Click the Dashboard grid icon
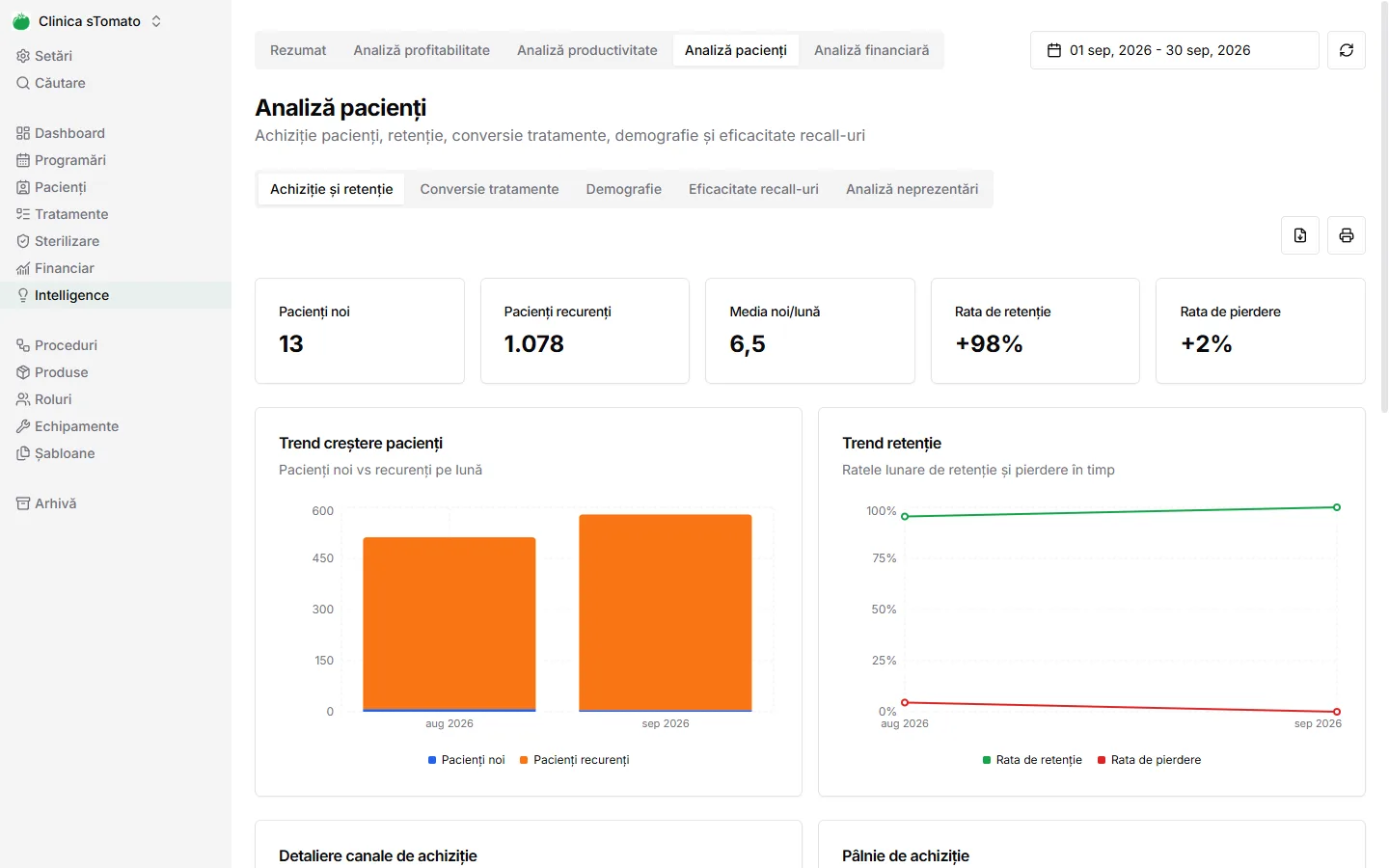Viewport: 1389px width, 868px height. [23, 133]
